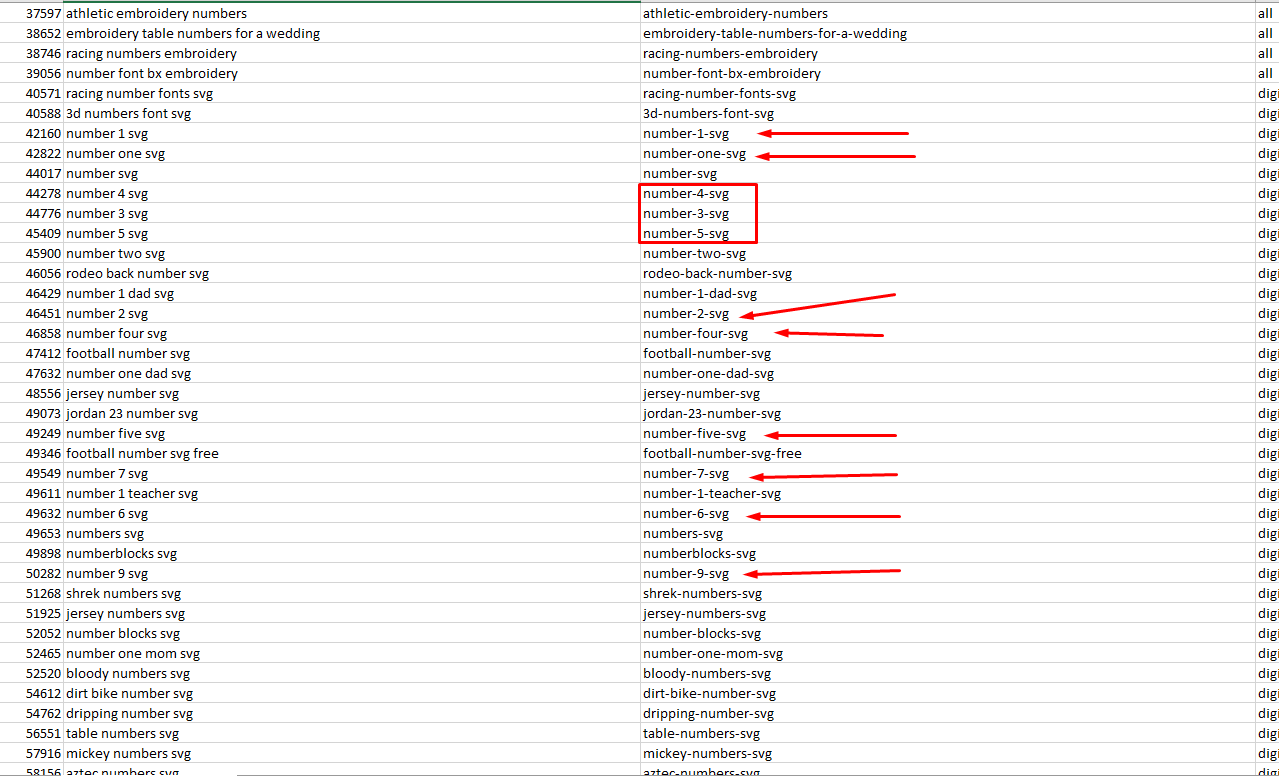Image resolution: width=1279 pixels, height=776 pixels.
Task: Click the slug cell "embroidery-table-numbers-for-a-wedding"
Action: coord(774,34)
